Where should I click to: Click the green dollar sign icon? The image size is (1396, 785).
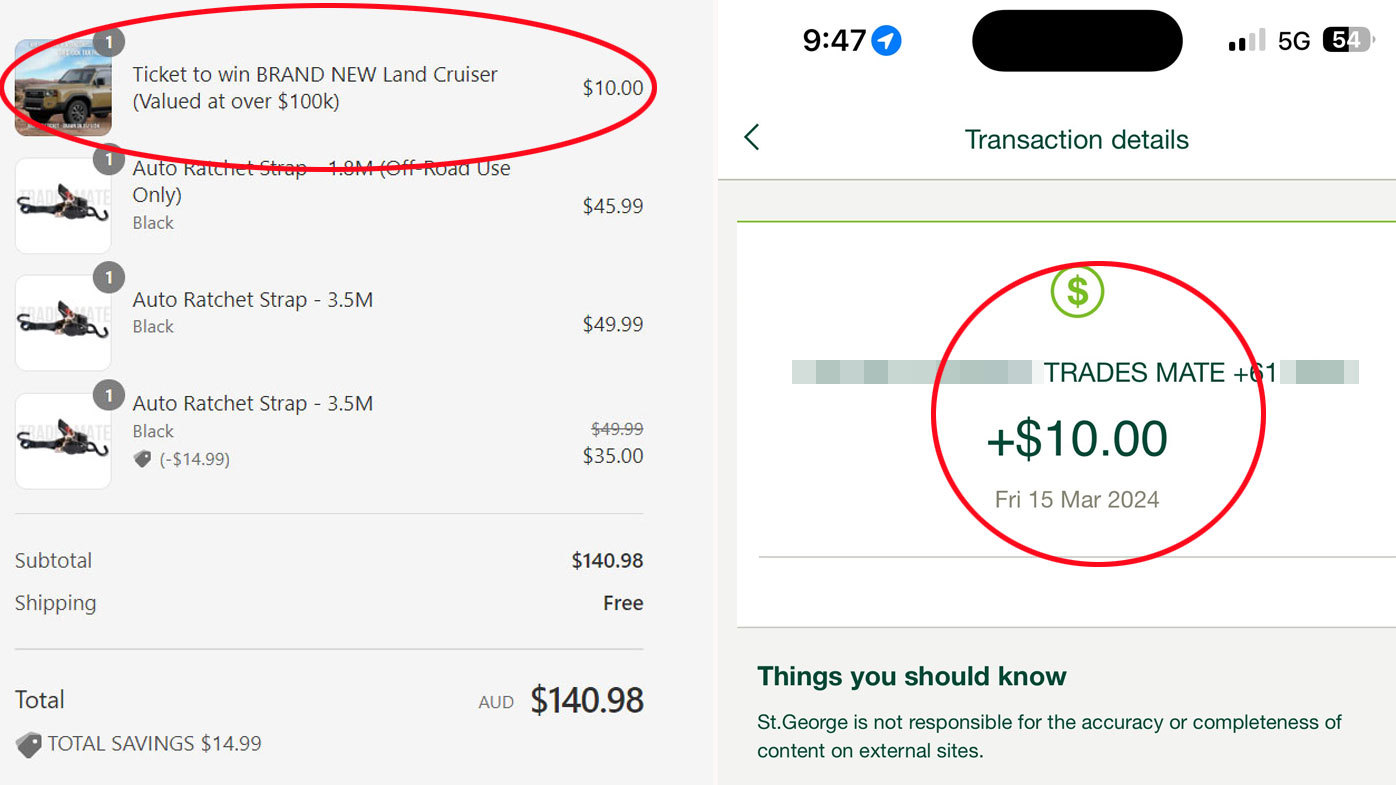pyautogui.click(x=1077, y=291)
